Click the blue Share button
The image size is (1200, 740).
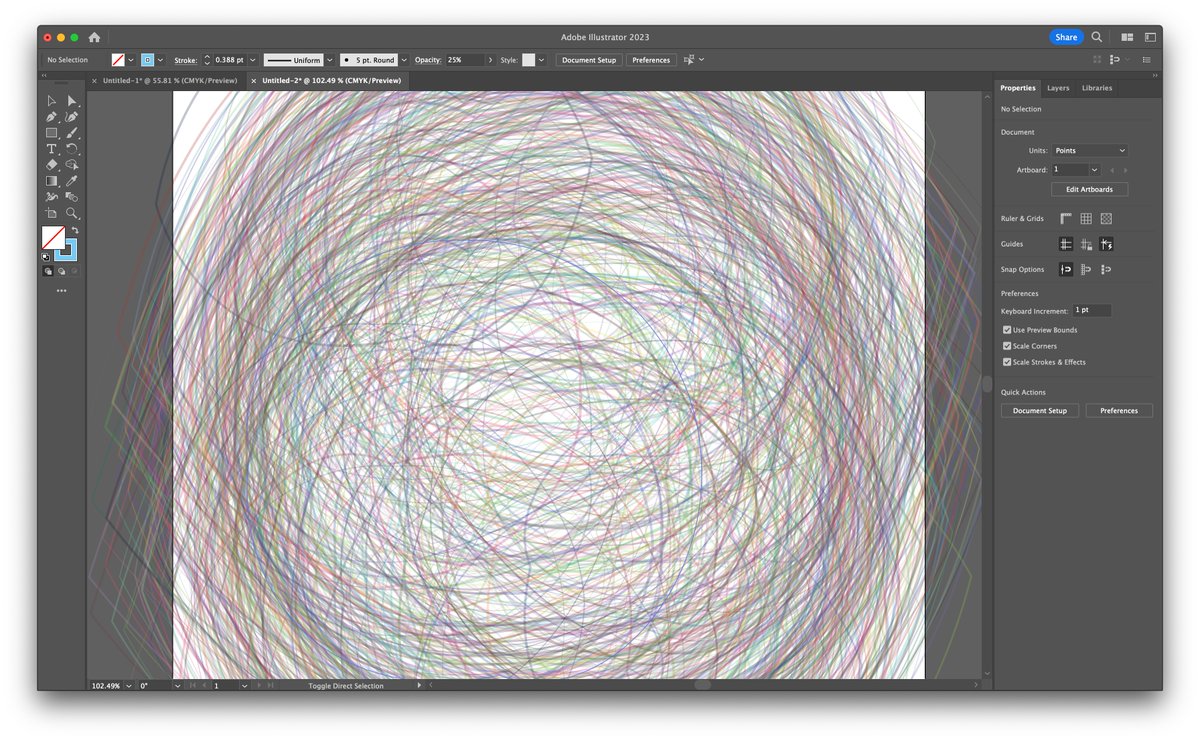[x=1066, y=37]
